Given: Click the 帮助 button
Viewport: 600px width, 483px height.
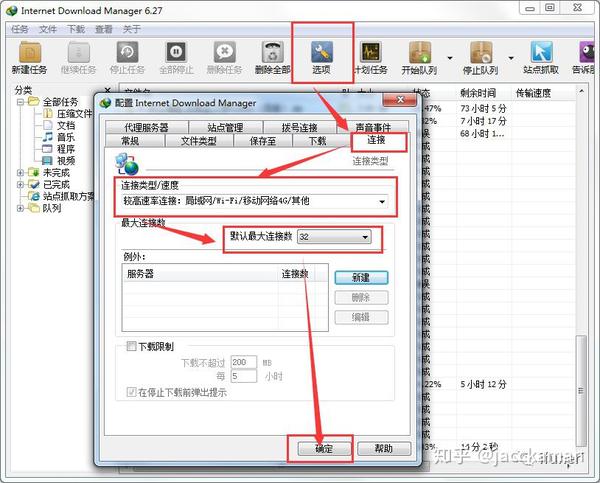Looking at the screenshot, I should [x=384, y=449].
